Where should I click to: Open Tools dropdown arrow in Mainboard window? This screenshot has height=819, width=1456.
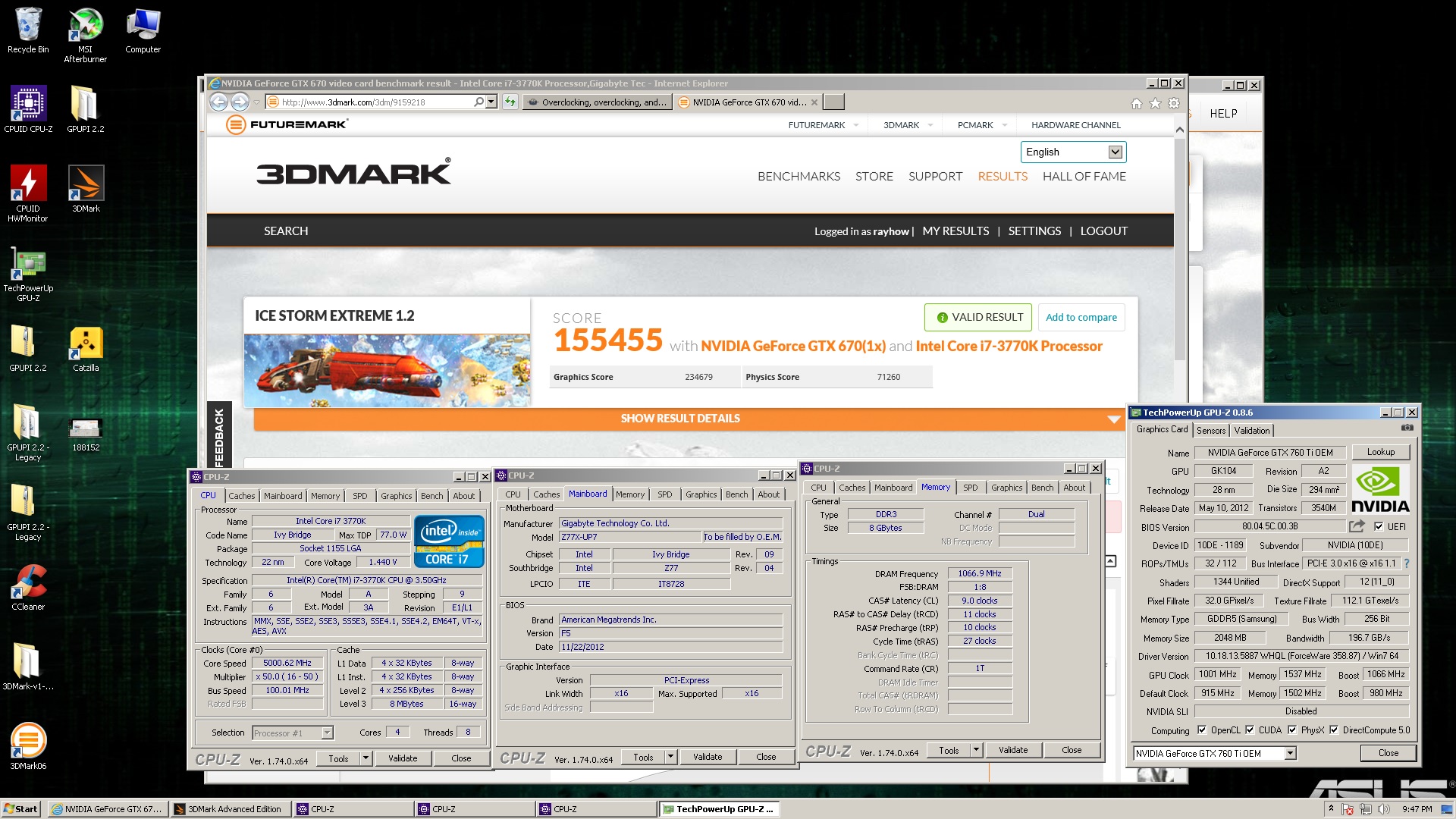[x=670, y=757]
